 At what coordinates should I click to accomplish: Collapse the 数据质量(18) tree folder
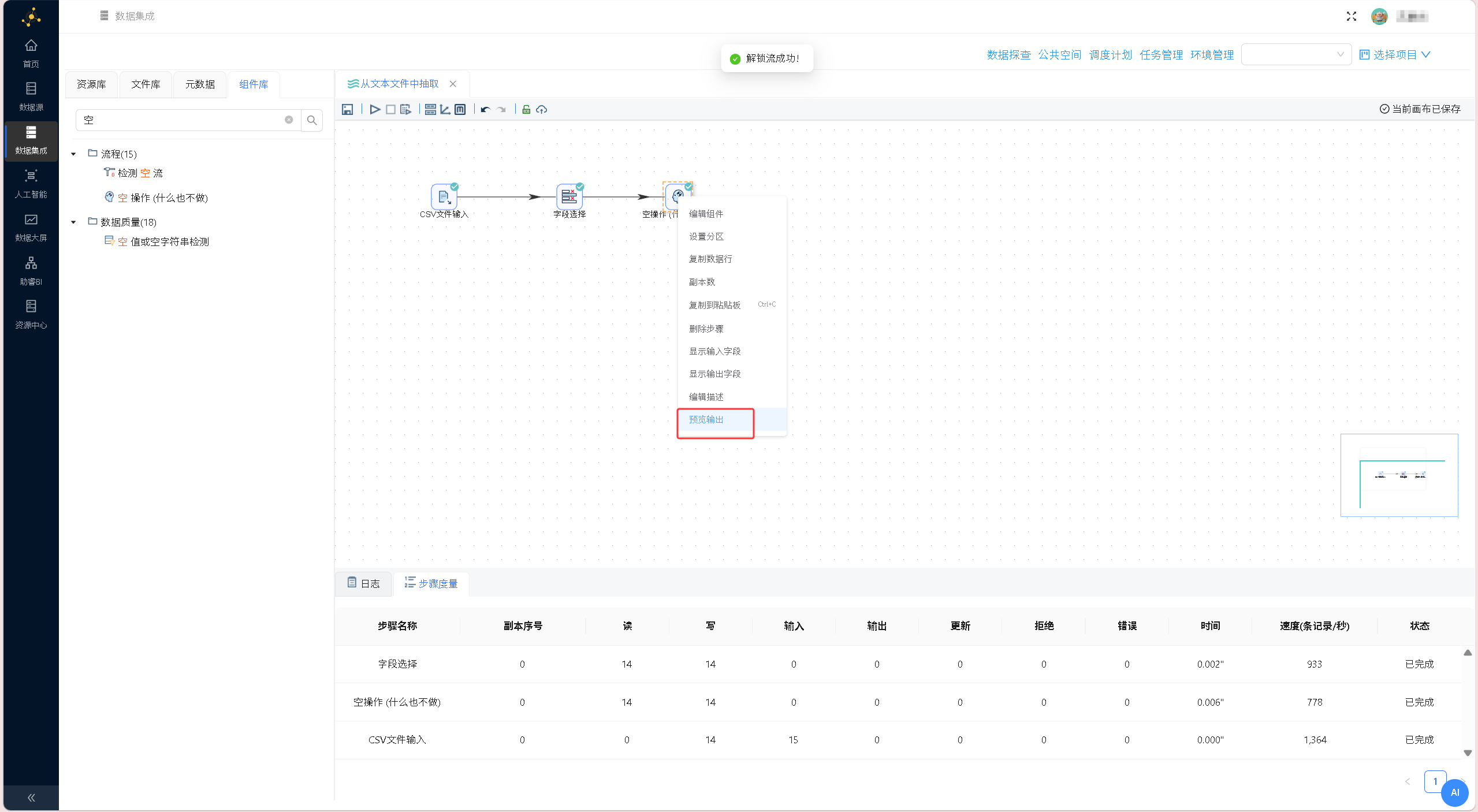click(73, 222)
